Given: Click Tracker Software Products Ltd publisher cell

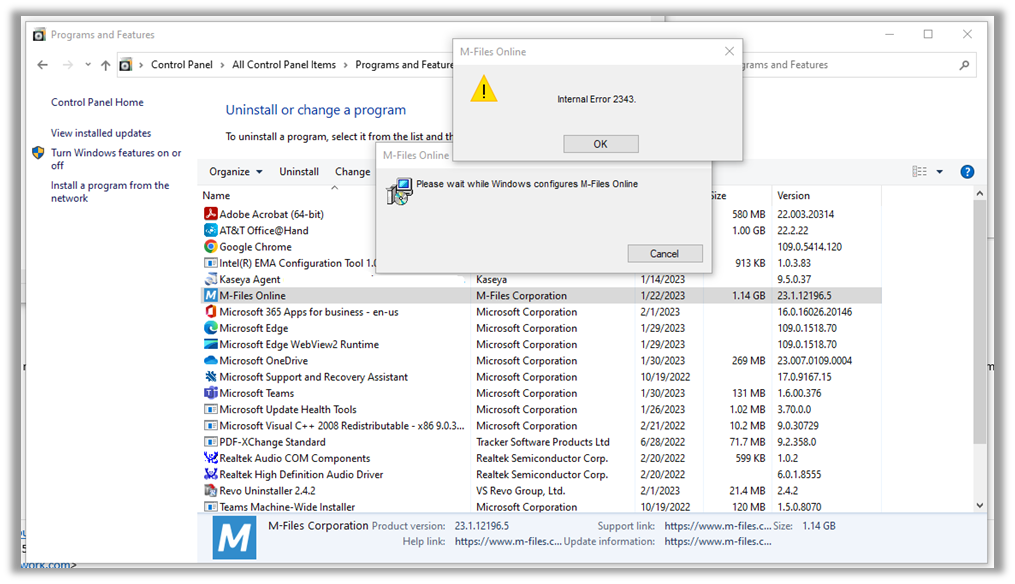Looking at the screenshot, I should click(x=543, y=442).
